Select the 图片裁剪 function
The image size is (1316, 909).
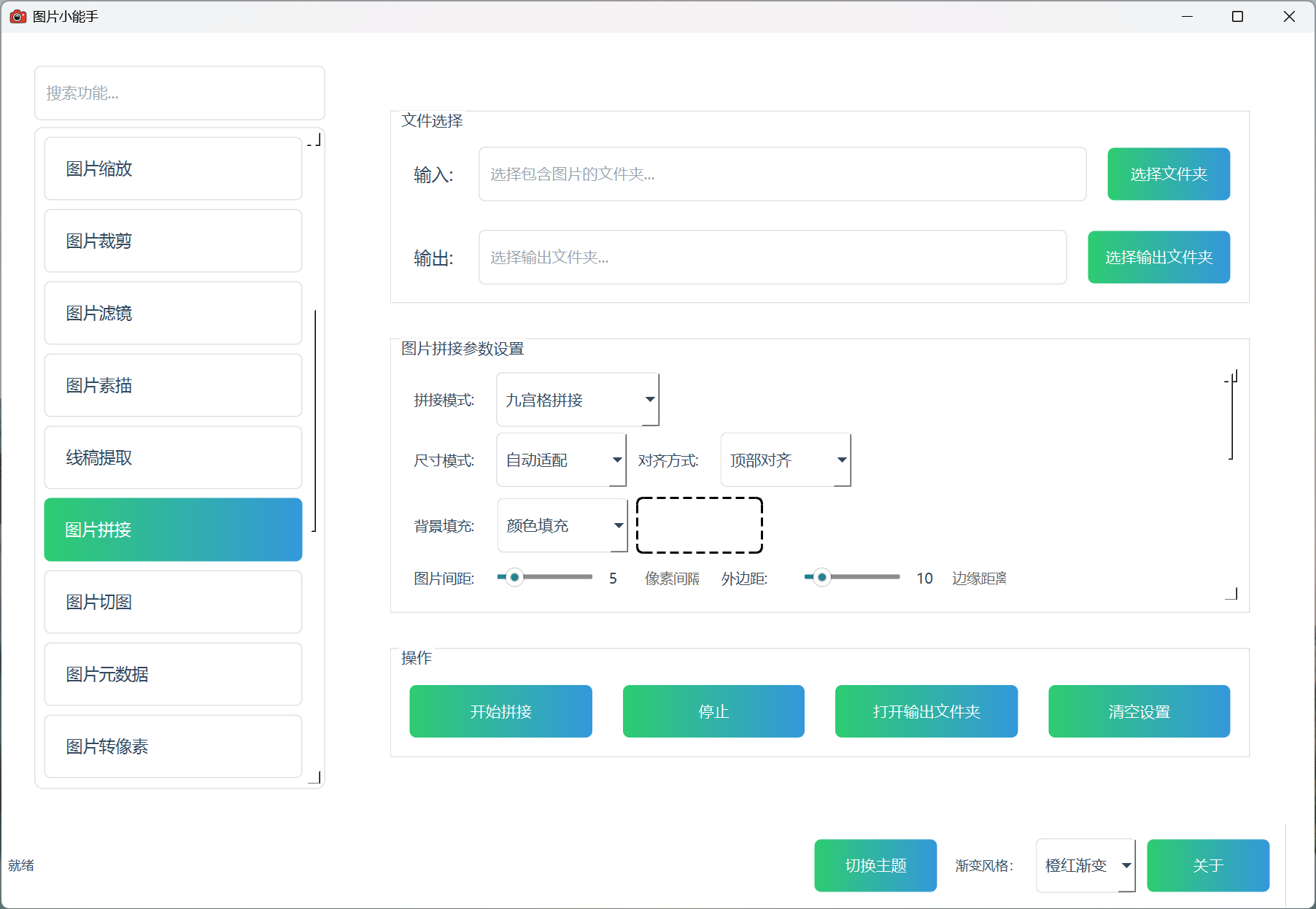(172, 241)
